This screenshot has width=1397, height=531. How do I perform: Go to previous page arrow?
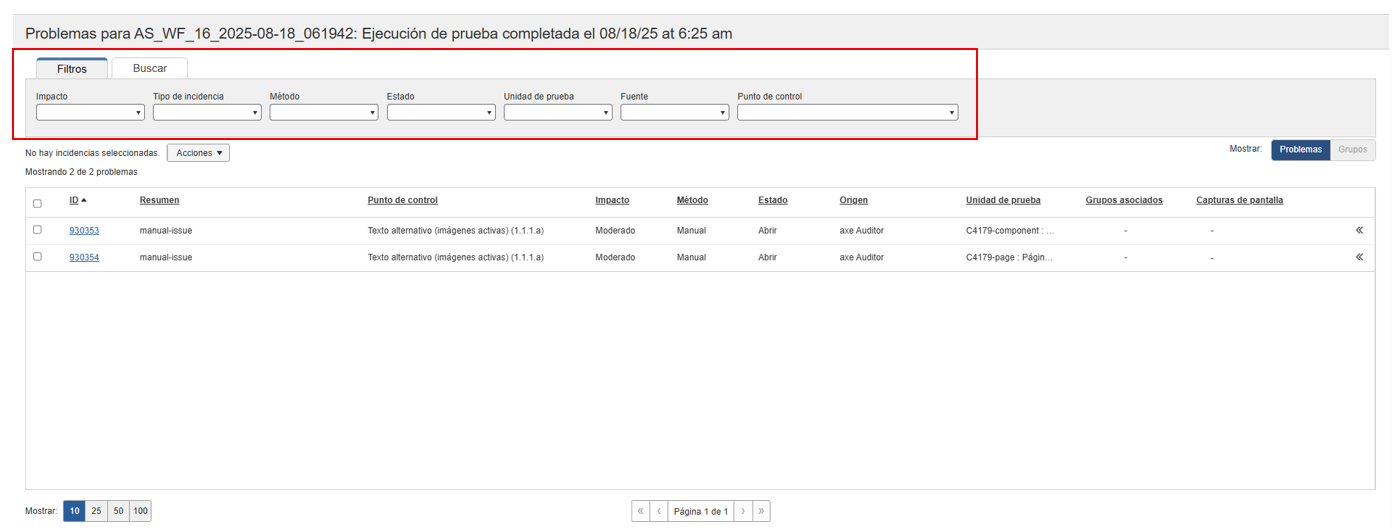[659, 511]
